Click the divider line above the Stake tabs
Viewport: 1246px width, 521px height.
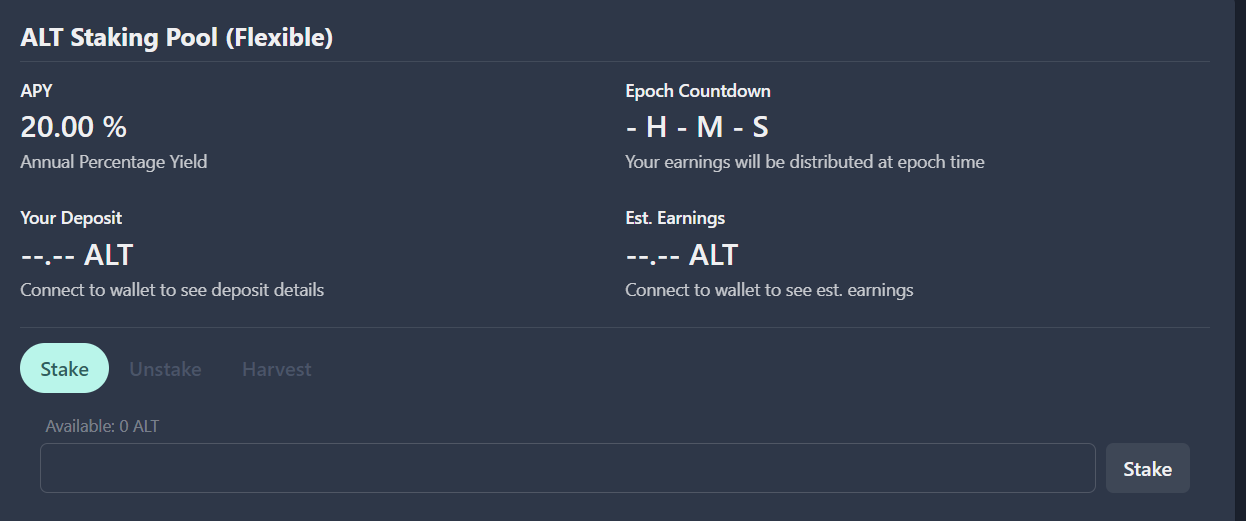click(615, 327)
